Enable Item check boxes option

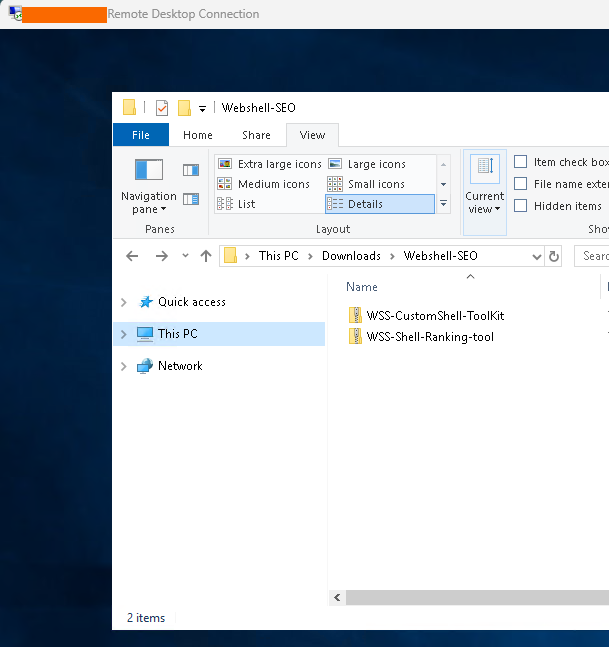(x=520, y=162)
